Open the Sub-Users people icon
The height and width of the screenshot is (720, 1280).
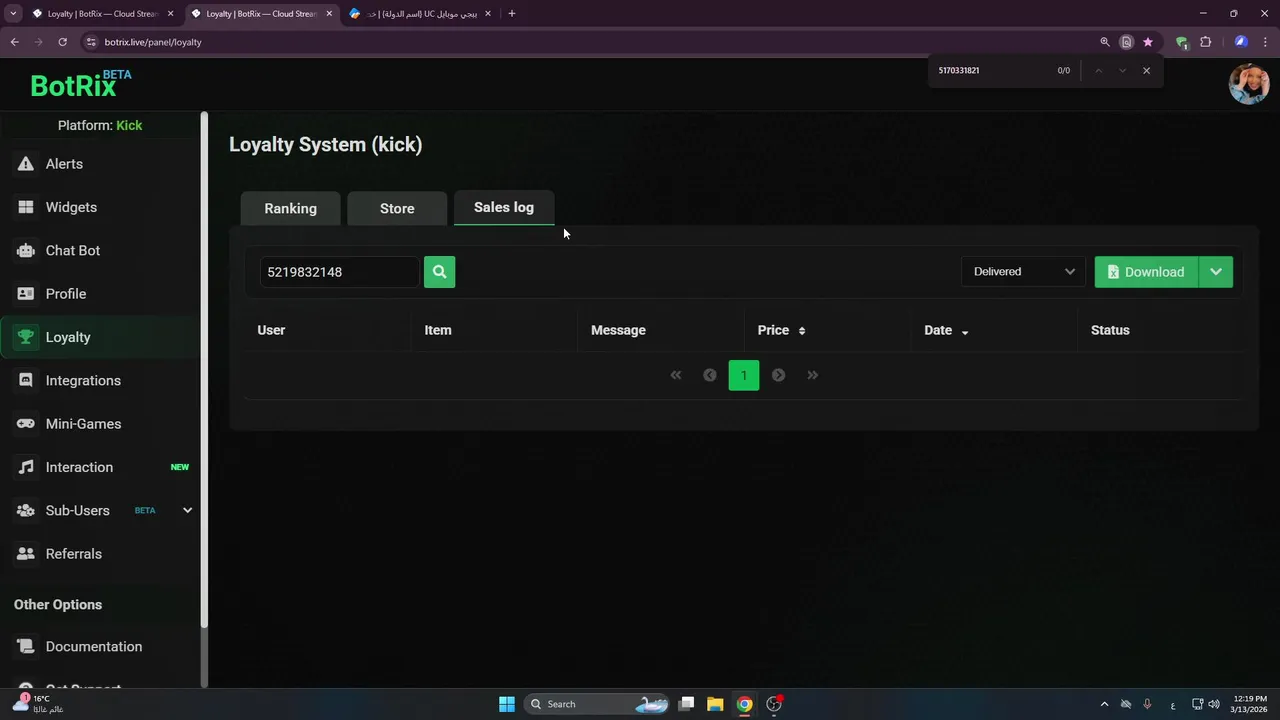26,510
